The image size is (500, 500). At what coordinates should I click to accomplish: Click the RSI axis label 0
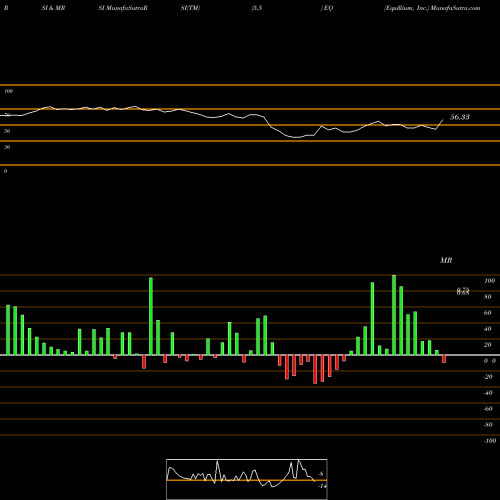tap(5, 171)
